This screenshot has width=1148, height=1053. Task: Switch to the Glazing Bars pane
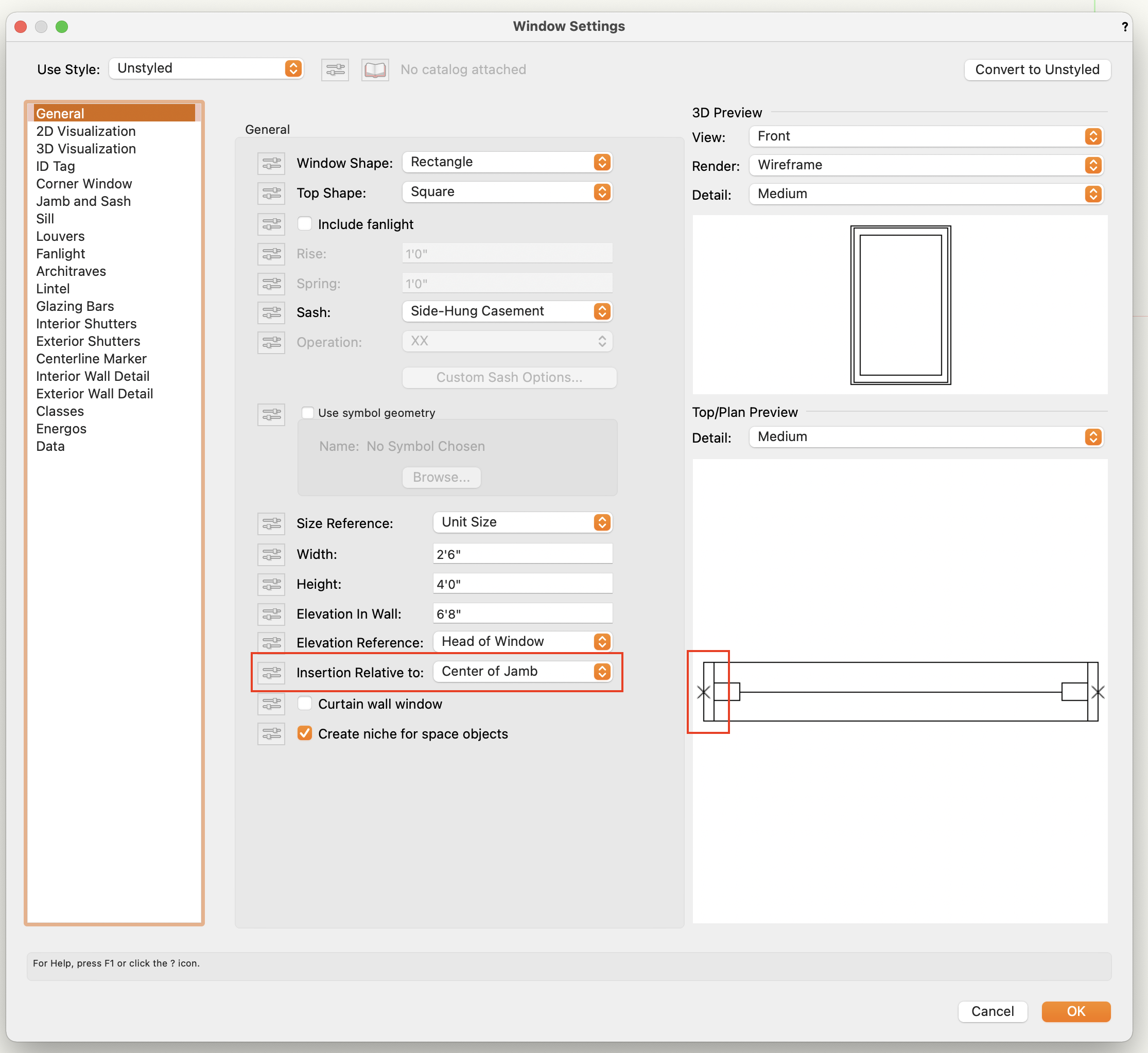tap(75, 306)
